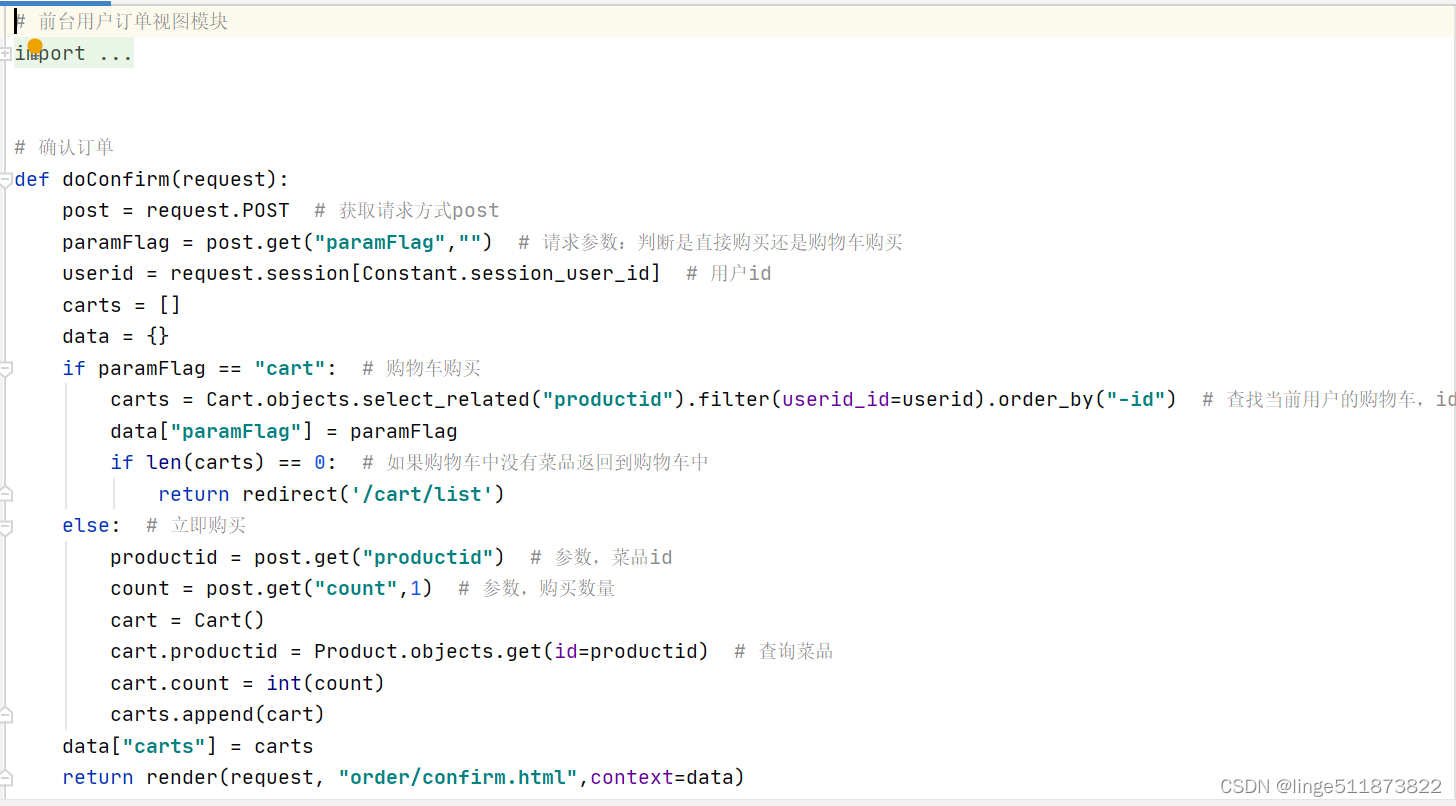Click the comment '# 查询菜品'
The image size is (1456, 806).
tap(784, 652)
